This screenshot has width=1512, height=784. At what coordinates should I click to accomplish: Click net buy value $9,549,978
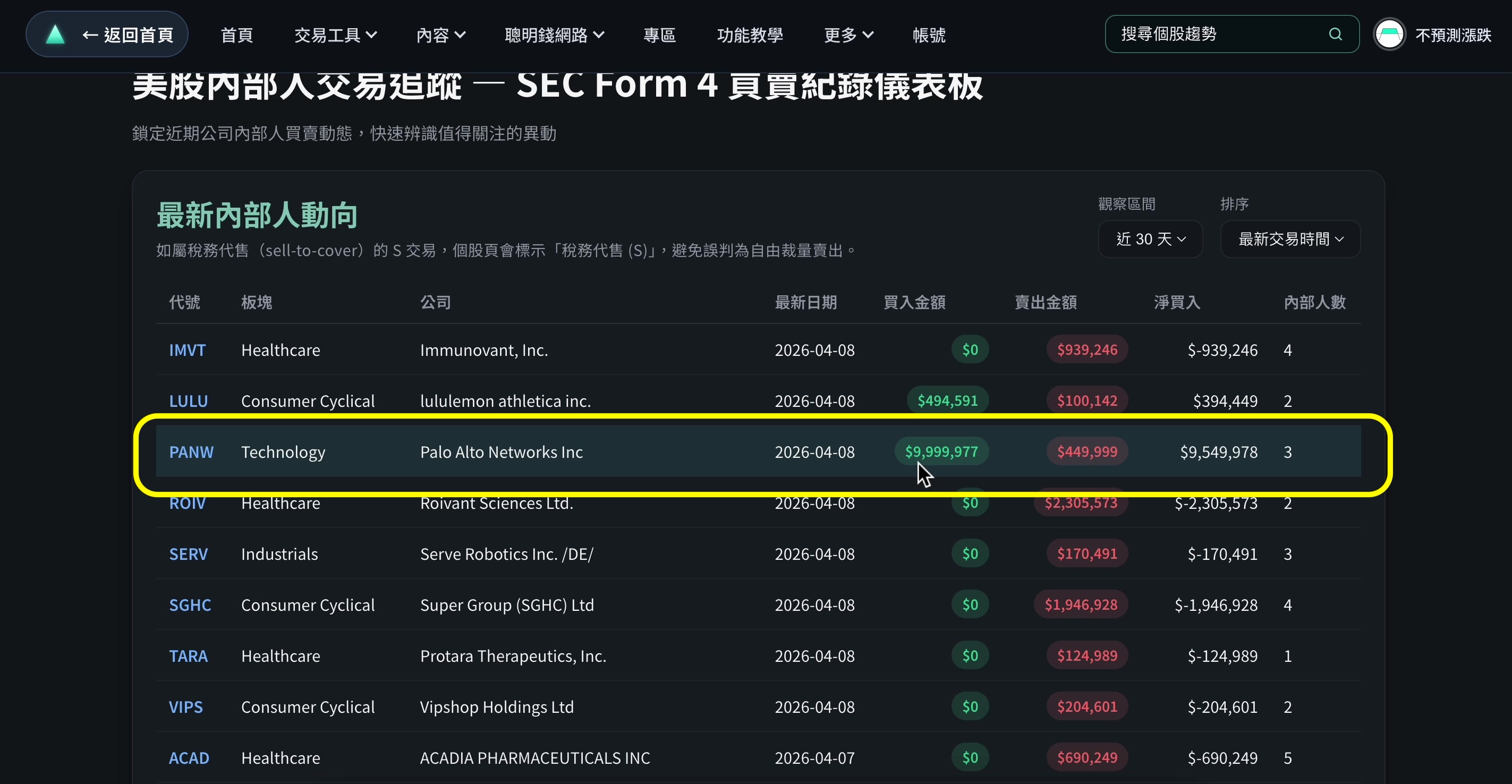(1219, 452)
